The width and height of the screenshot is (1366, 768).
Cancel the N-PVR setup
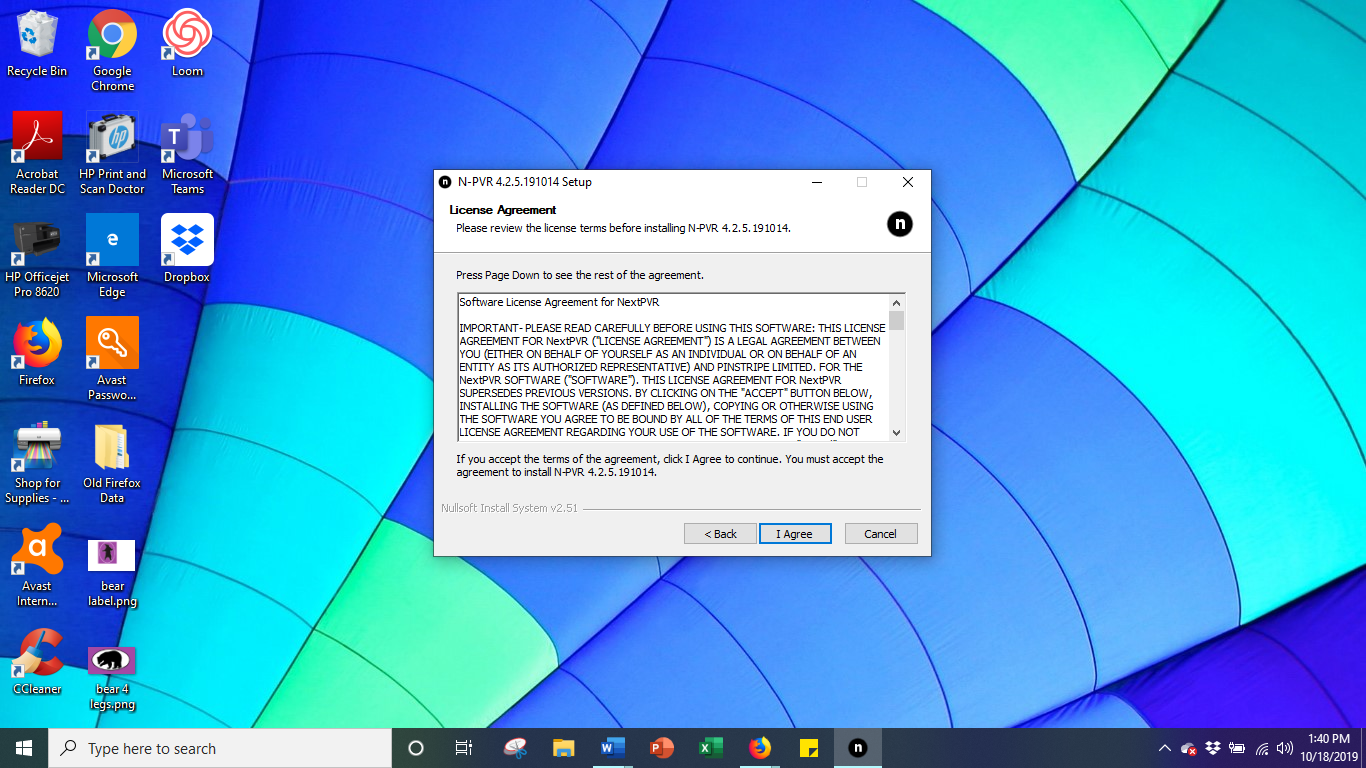tap(881, 534)
